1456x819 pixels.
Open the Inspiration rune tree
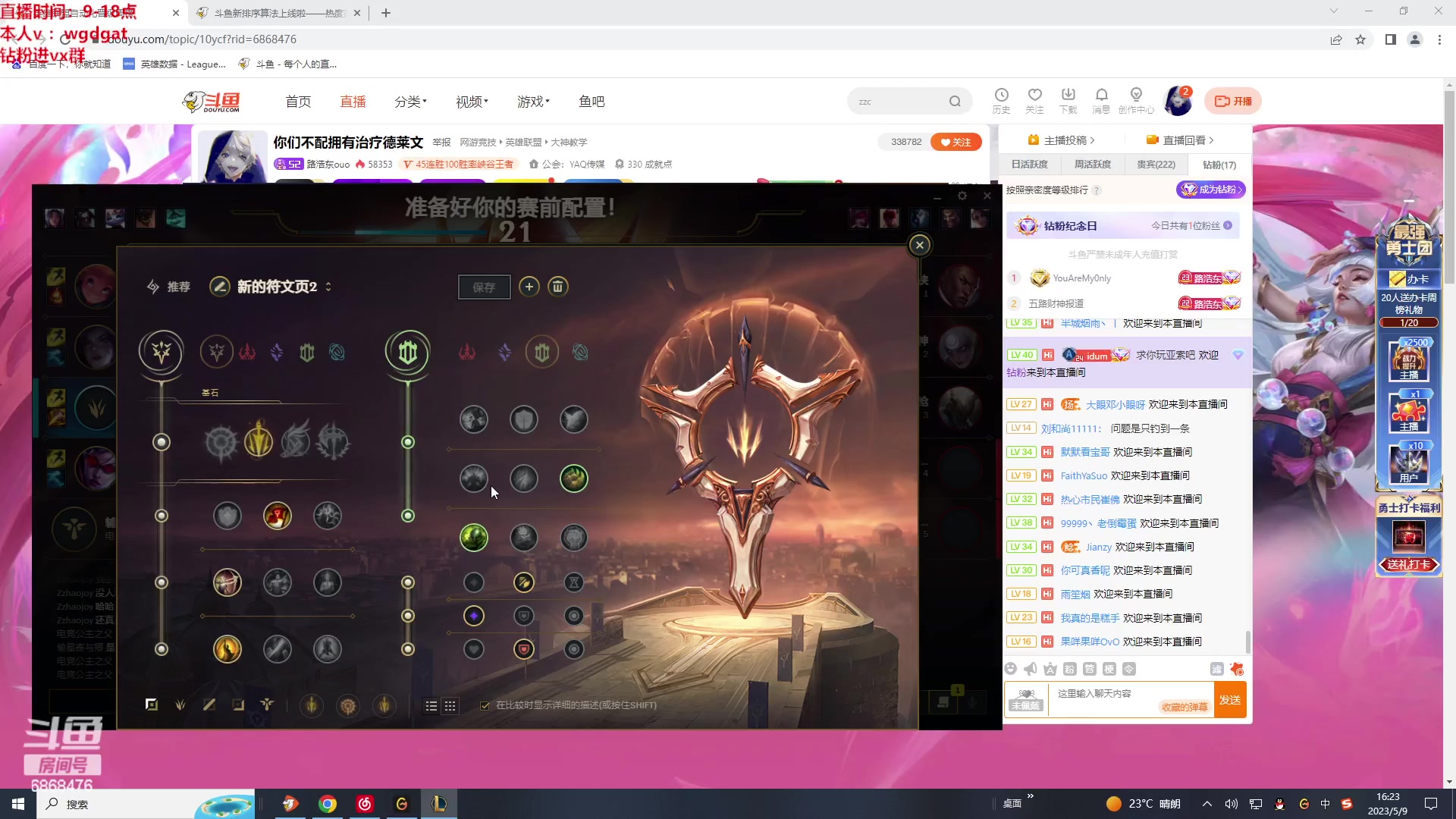pos(337,352)
